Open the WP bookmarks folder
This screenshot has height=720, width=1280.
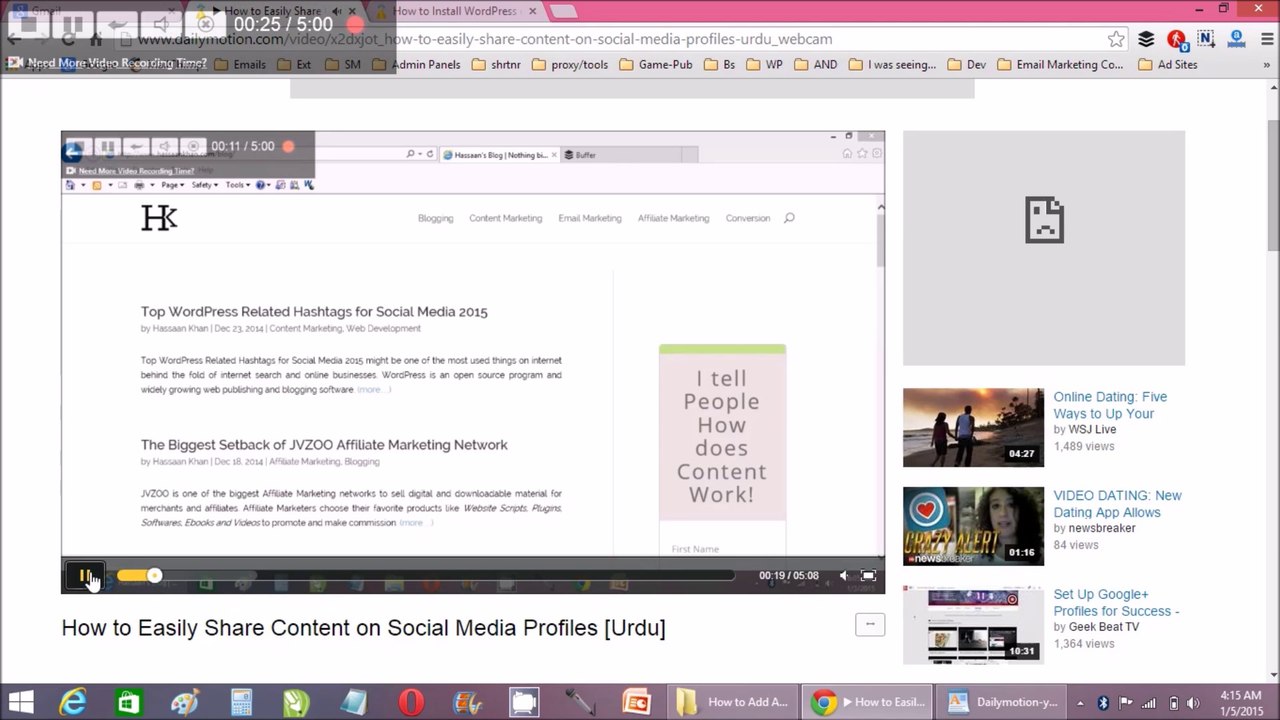click(765, 65)
